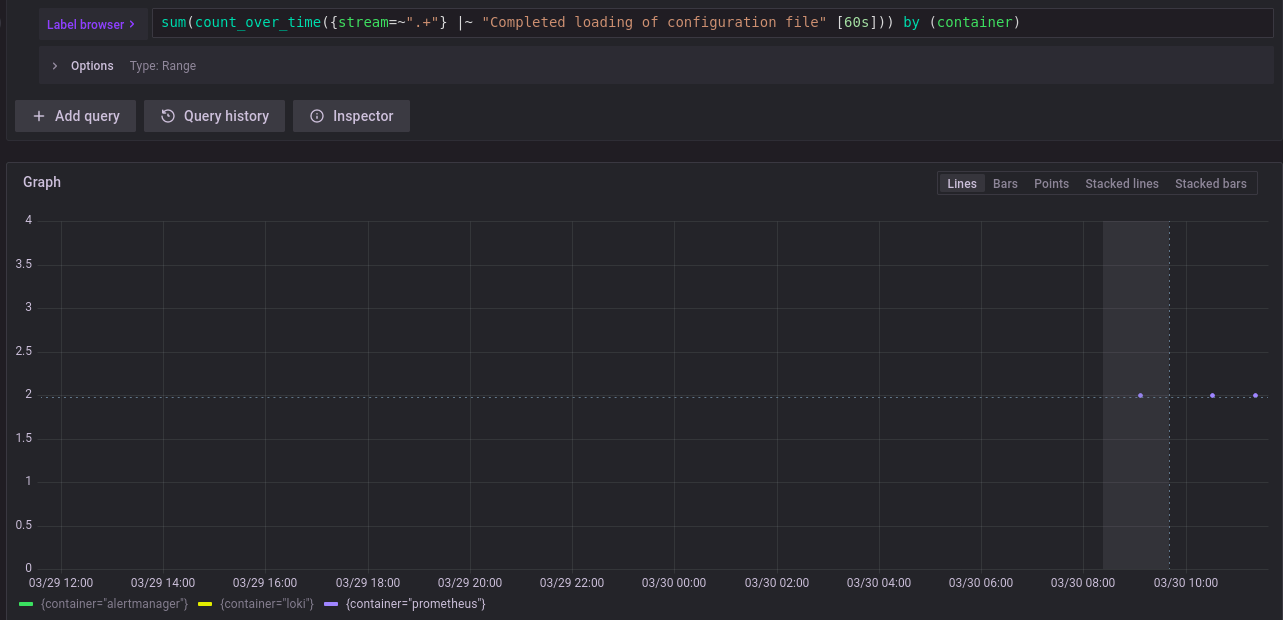
Task: Toggle the loki series in the legend
Action: [x=267, y=604]
